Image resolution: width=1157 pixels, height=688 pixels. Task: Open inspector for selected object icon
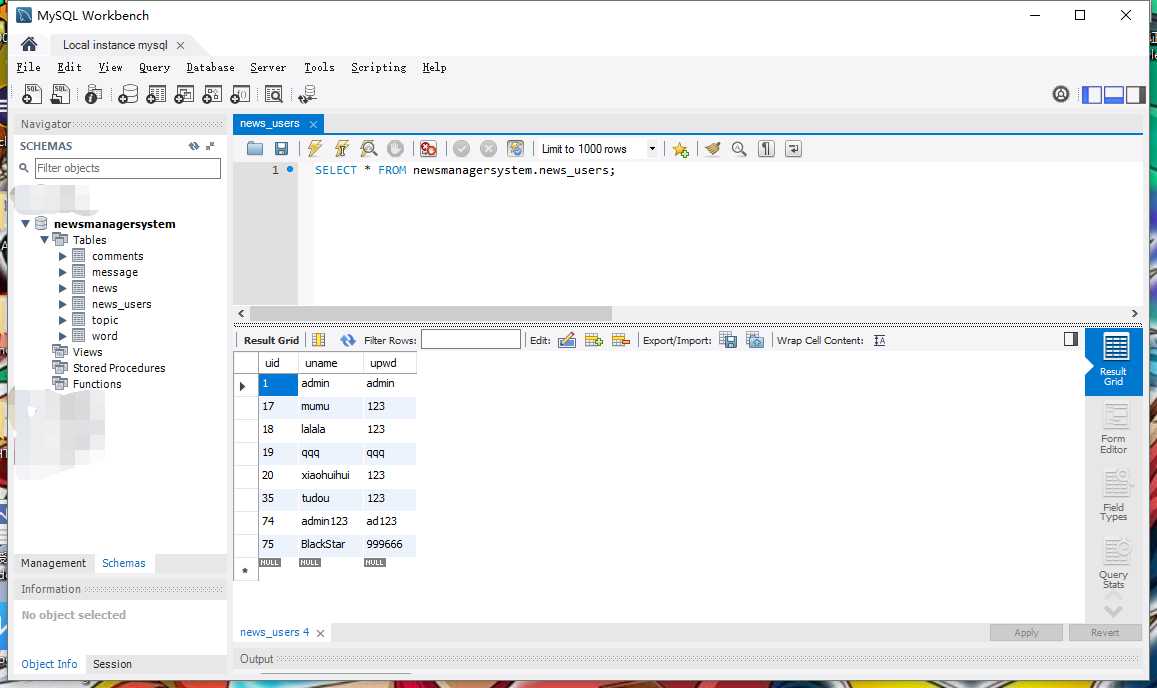(93, 94)
